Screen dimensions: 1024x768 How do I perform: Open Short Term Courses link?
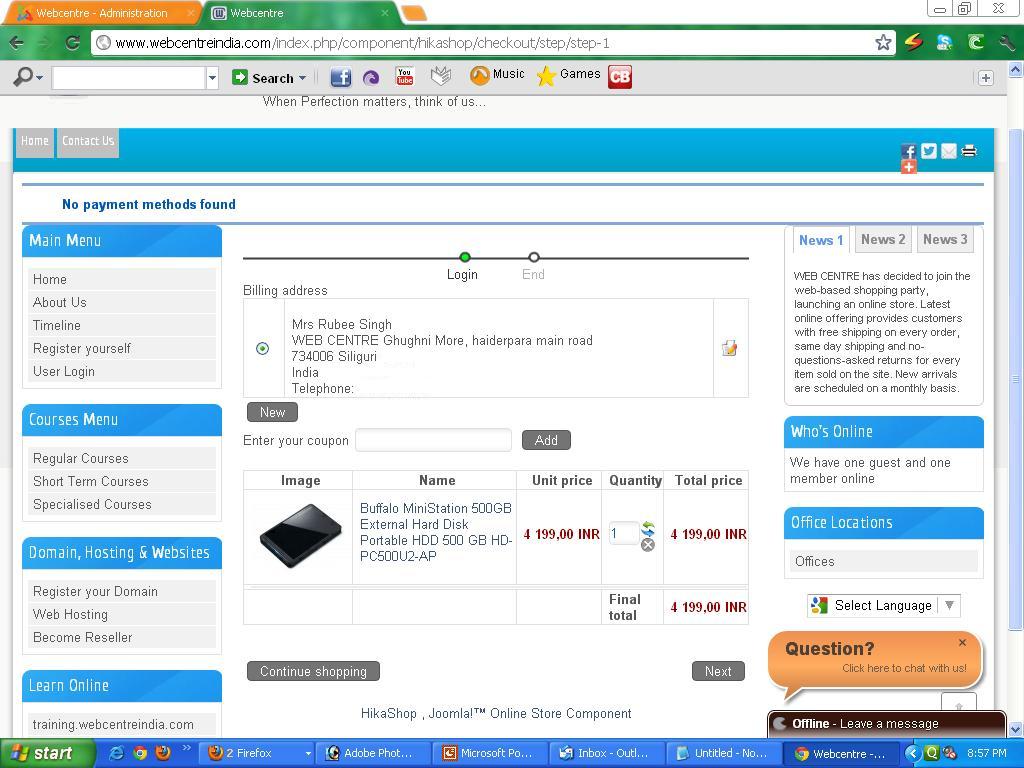pos(122,481)
